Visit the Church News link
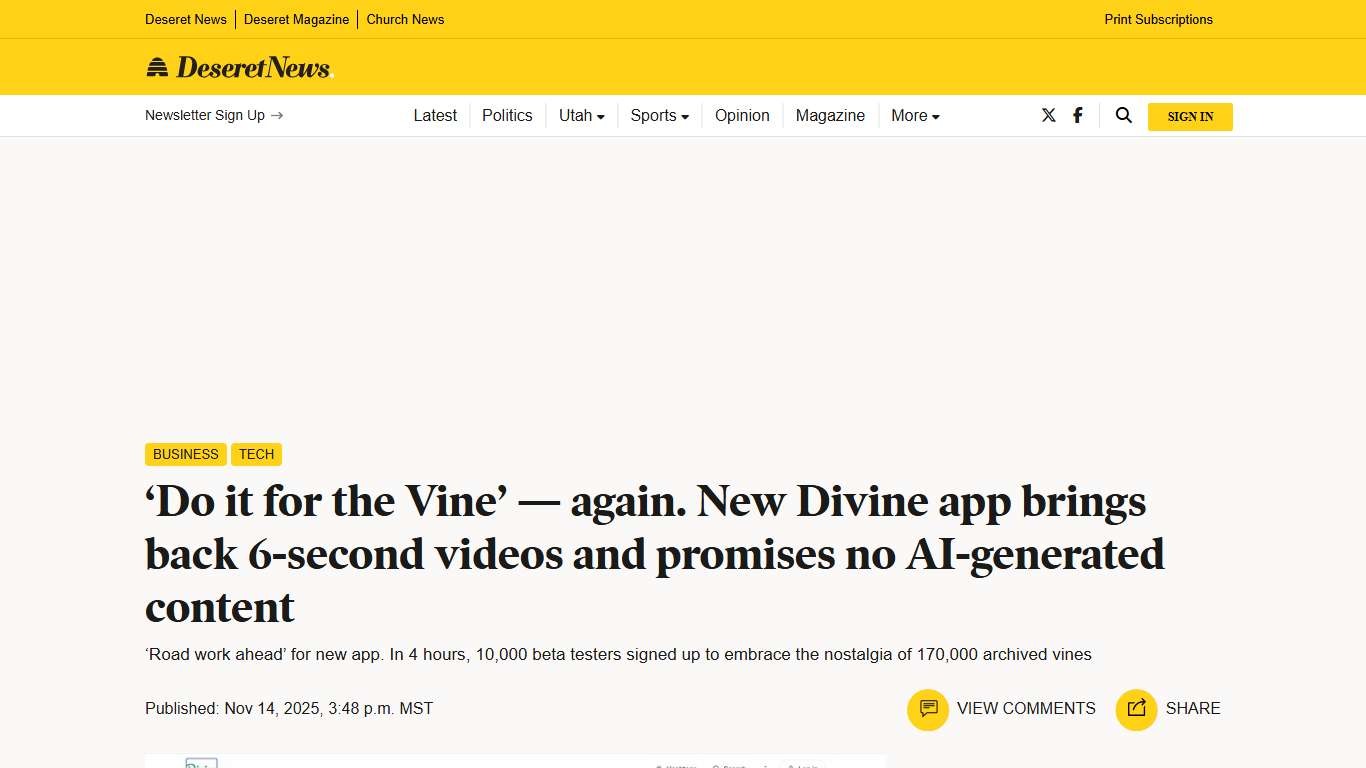The width and height of the screenshot is (1366, 768). click(405, 19)
